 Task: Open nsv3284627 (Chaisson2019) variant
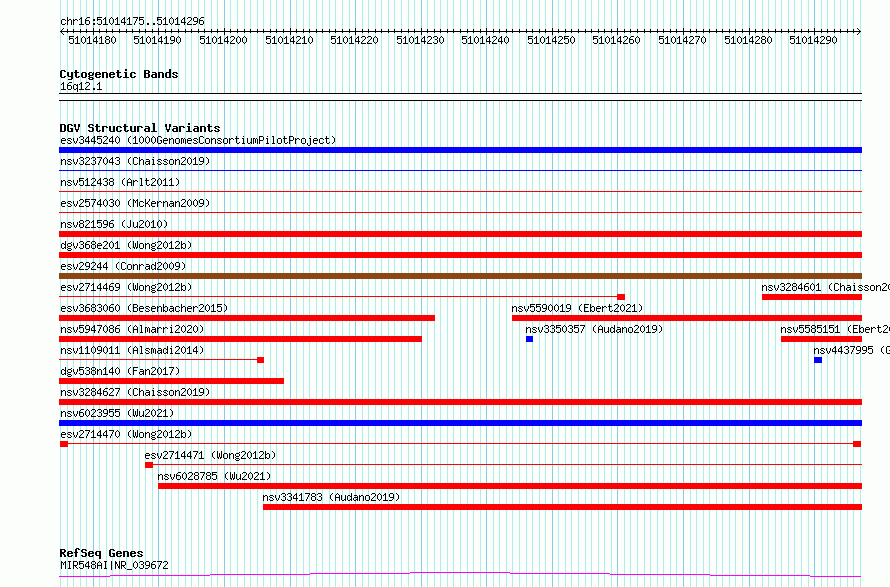[x=135, y=392]
